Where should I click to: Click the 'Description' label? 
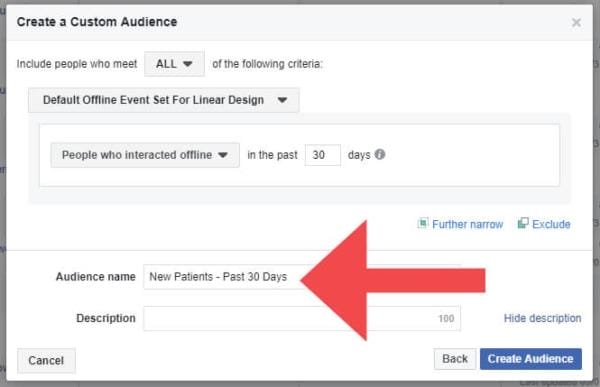click(106, 318)
